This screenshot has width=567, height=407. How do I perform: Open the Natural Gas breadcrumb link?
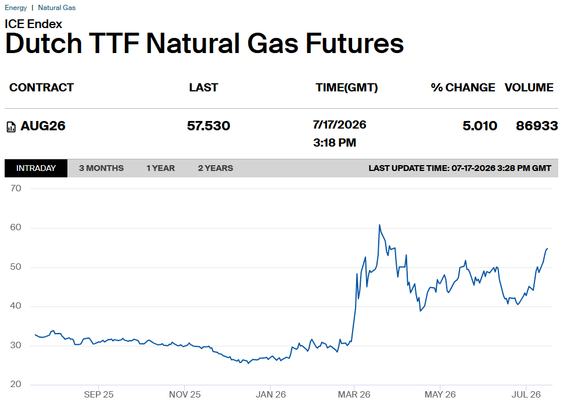[57, 8]
